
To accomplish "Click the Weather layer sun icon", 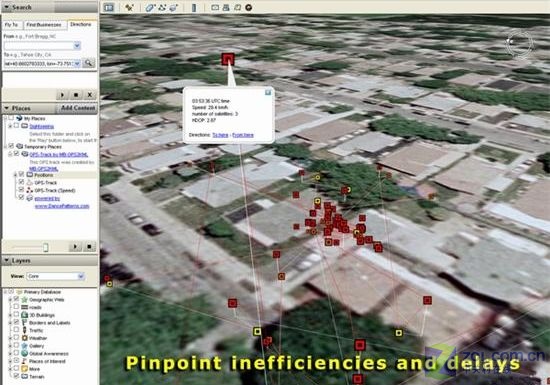I will (x=25, y=338).
